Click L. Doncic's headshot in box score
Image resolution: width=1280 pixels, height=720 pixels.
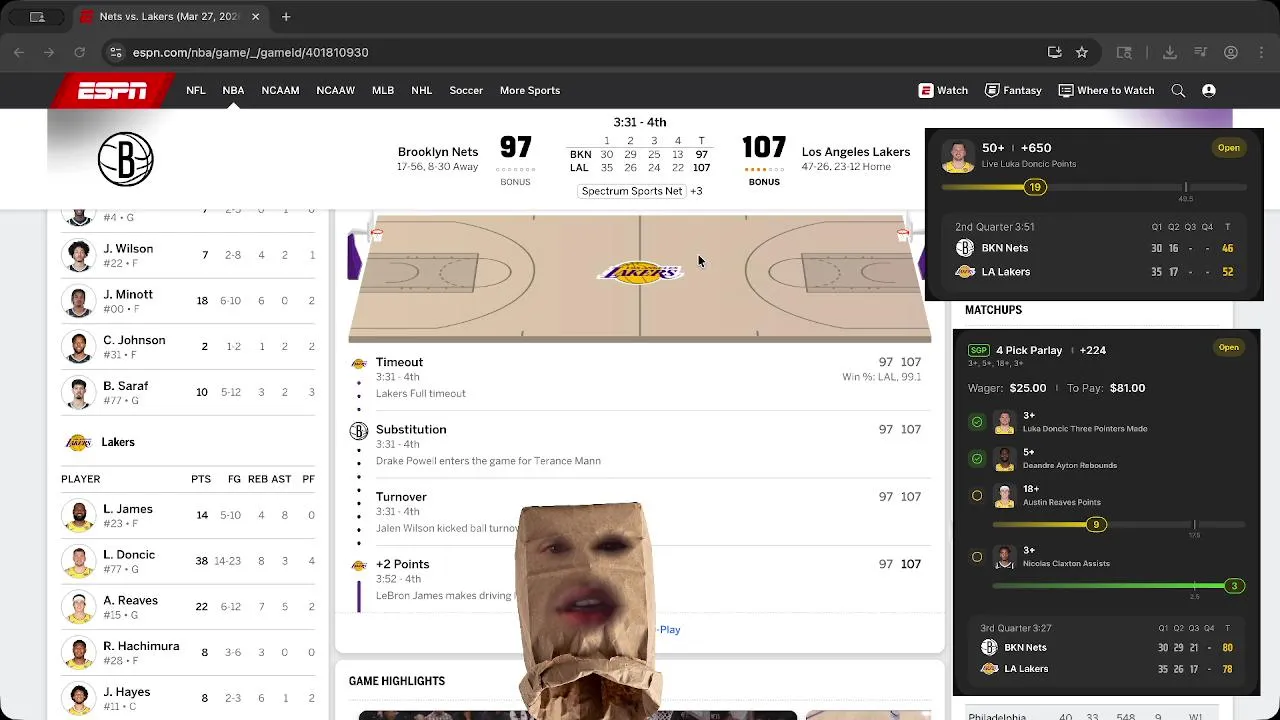tap(78, 561)
